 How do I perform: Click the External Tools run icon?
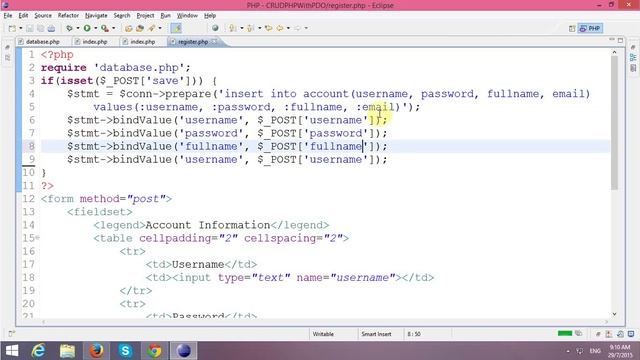tap(105, 28)
